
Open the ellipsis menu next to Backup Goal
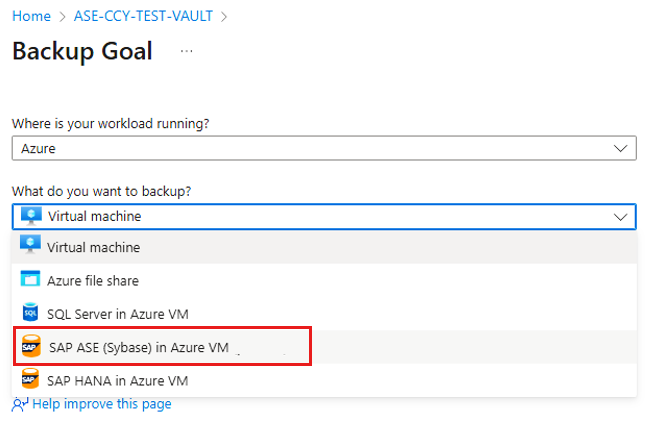[x=186, y=51]
